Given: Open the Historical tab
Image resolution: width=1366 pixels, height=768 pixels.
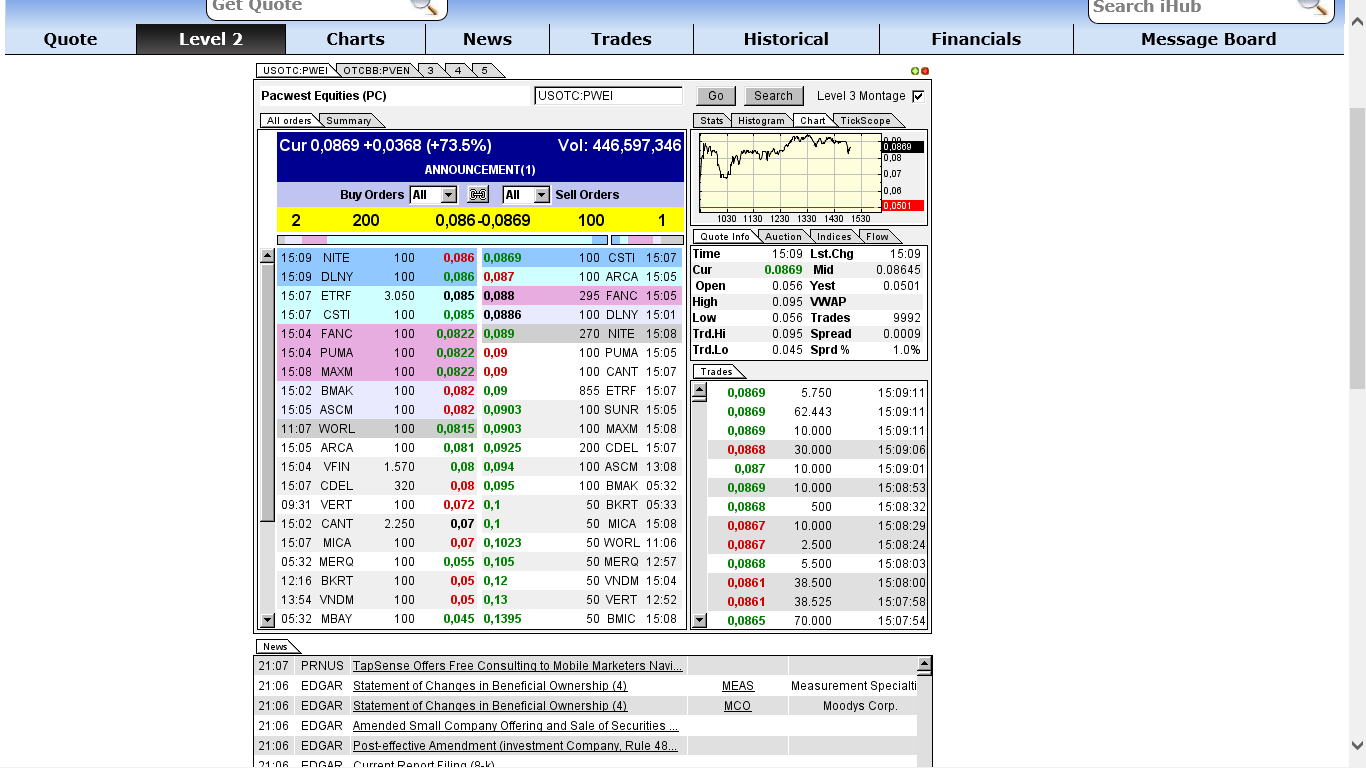Looking at the screenshot, I should (x=786, y=39).
